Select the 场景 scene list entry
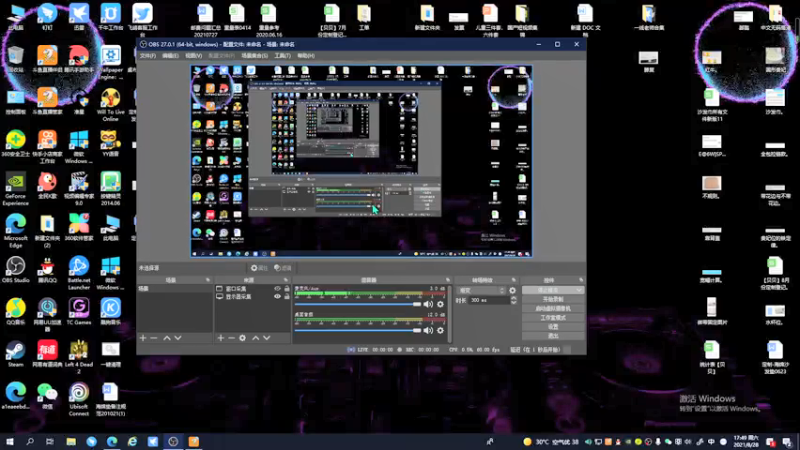Screen dimensions: 800x450 click(x=174, y=289)
